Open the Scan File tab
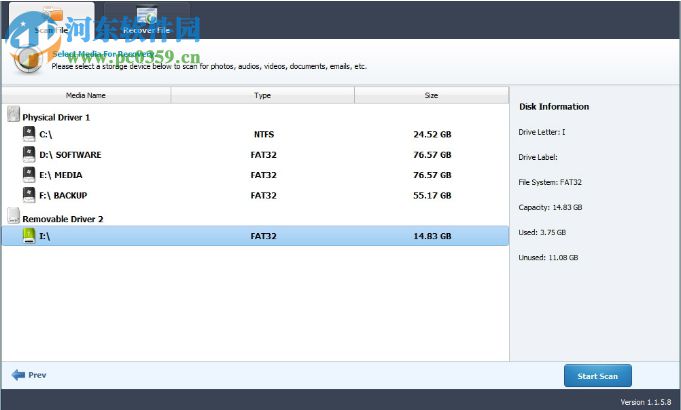681x410 pixels. click(51, 20)
